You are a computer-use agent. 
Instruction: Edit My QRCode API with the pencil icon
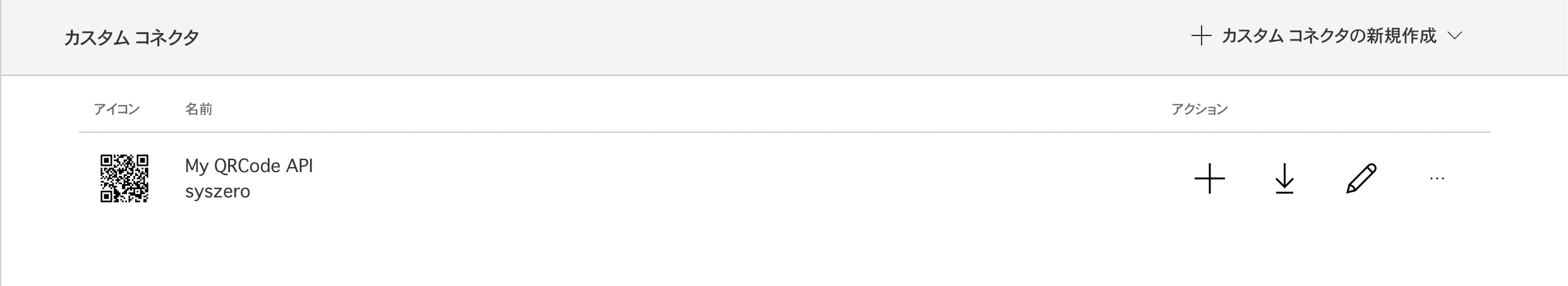pos(1361,178)
